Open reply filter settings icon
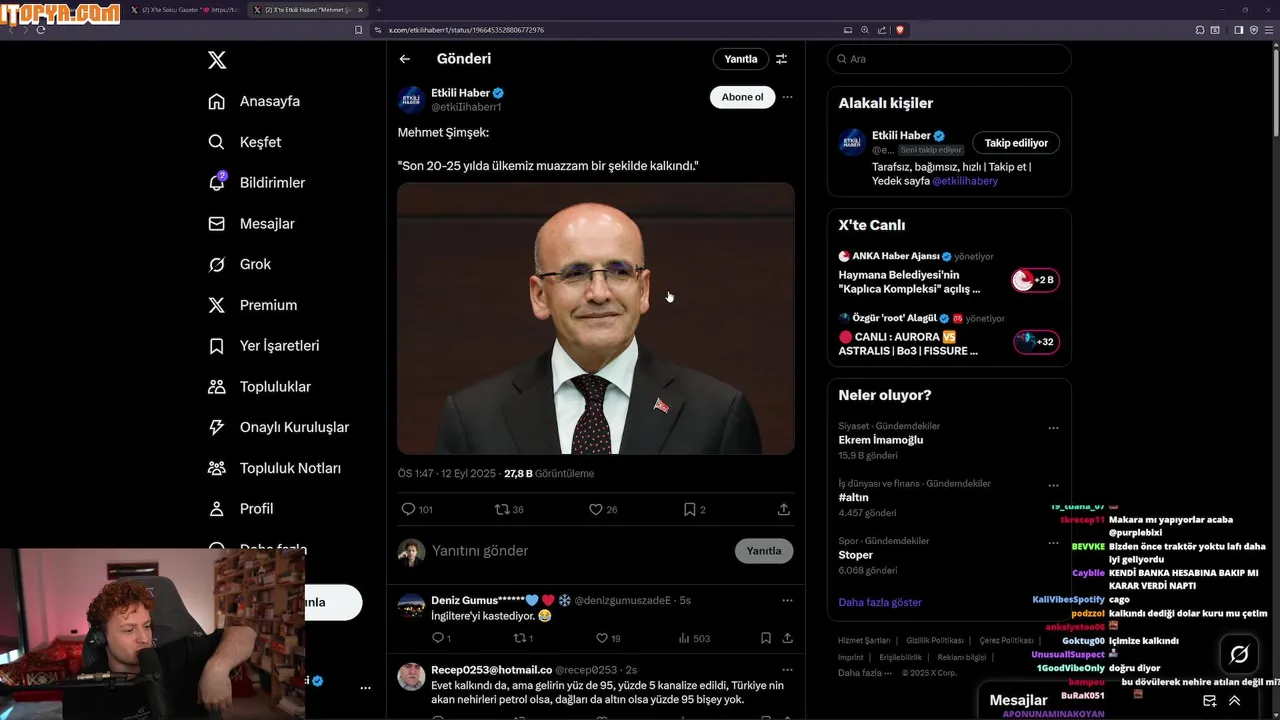This screenshot has width=1280, height=720. pyautogui.click(x=782, y=59)
